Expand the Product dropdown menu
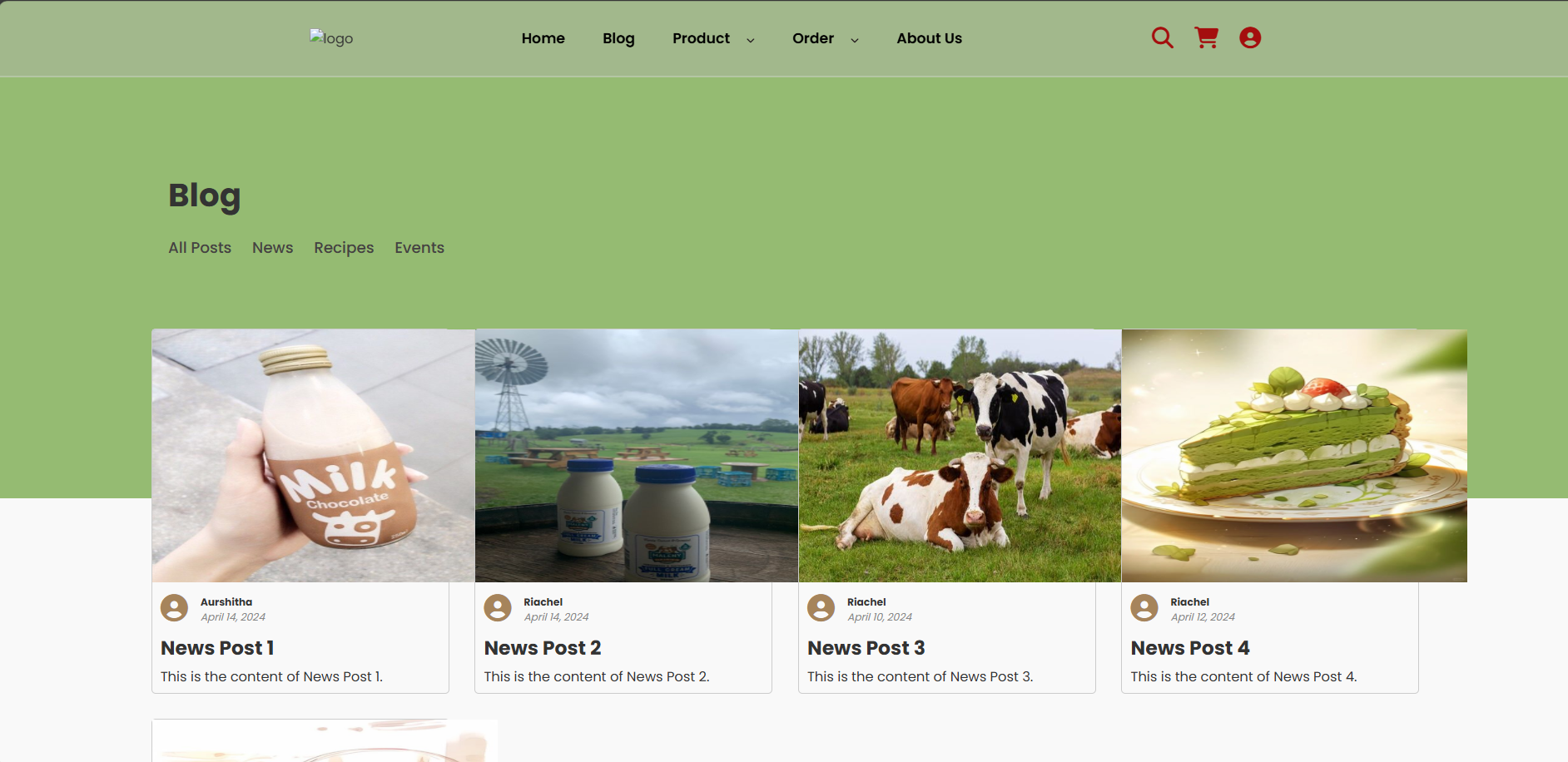Viewport: 1568px width, 762px height. click(x=701, y=38)
